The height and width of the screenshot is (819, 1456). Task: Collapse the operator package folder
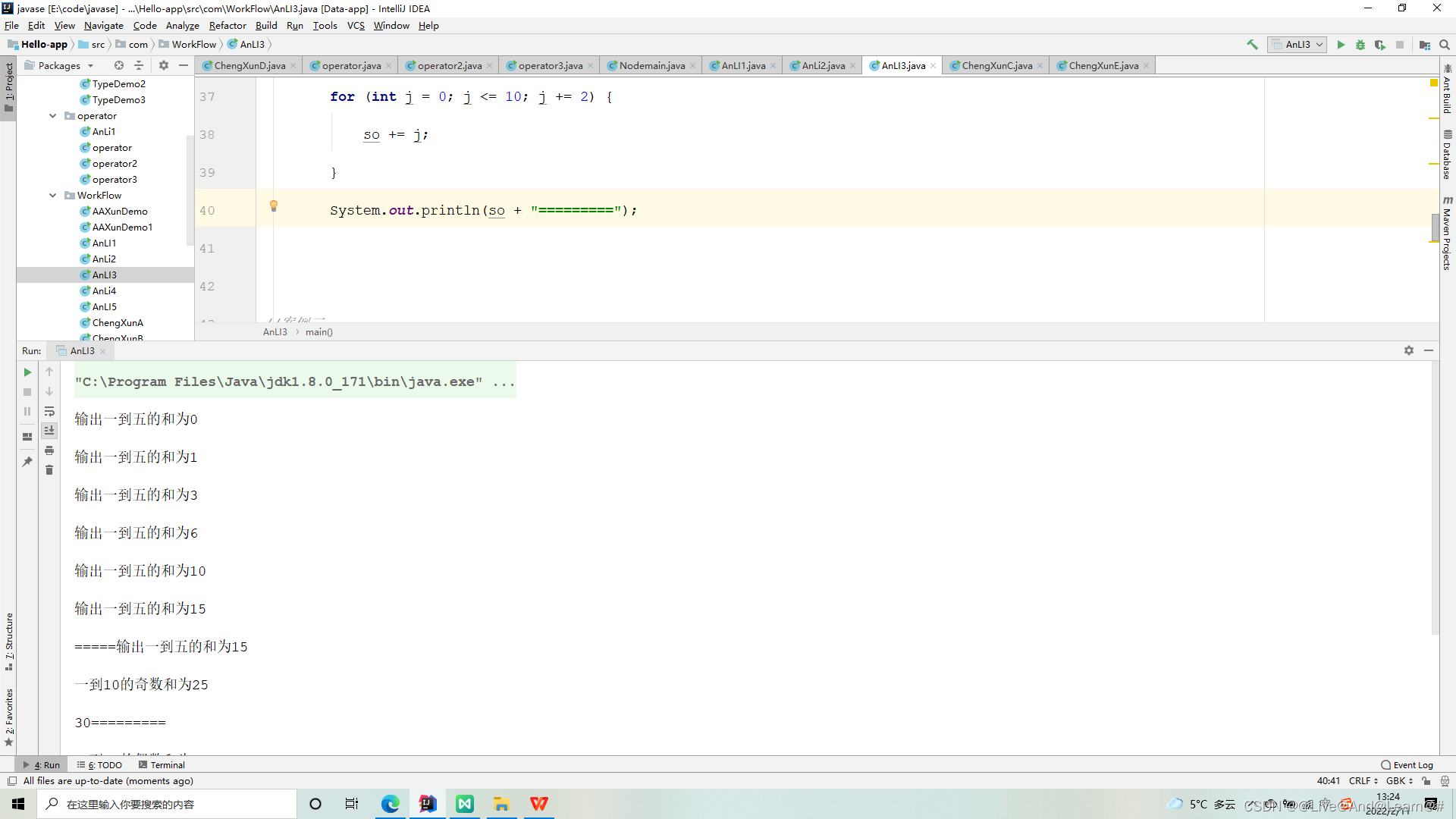point(52,115)
